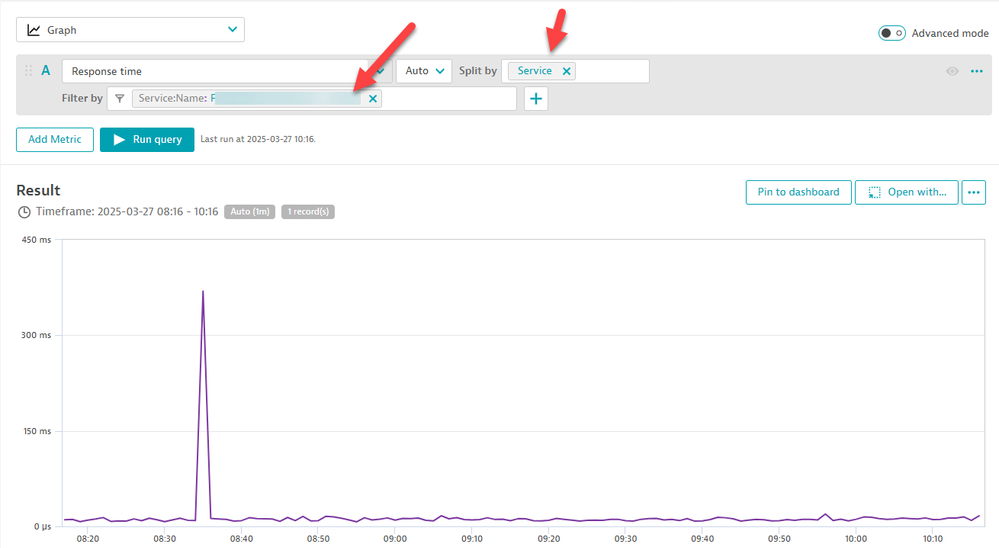
Task: Click the clock icon next to Timeframe
Action: [x=24, y=212]
